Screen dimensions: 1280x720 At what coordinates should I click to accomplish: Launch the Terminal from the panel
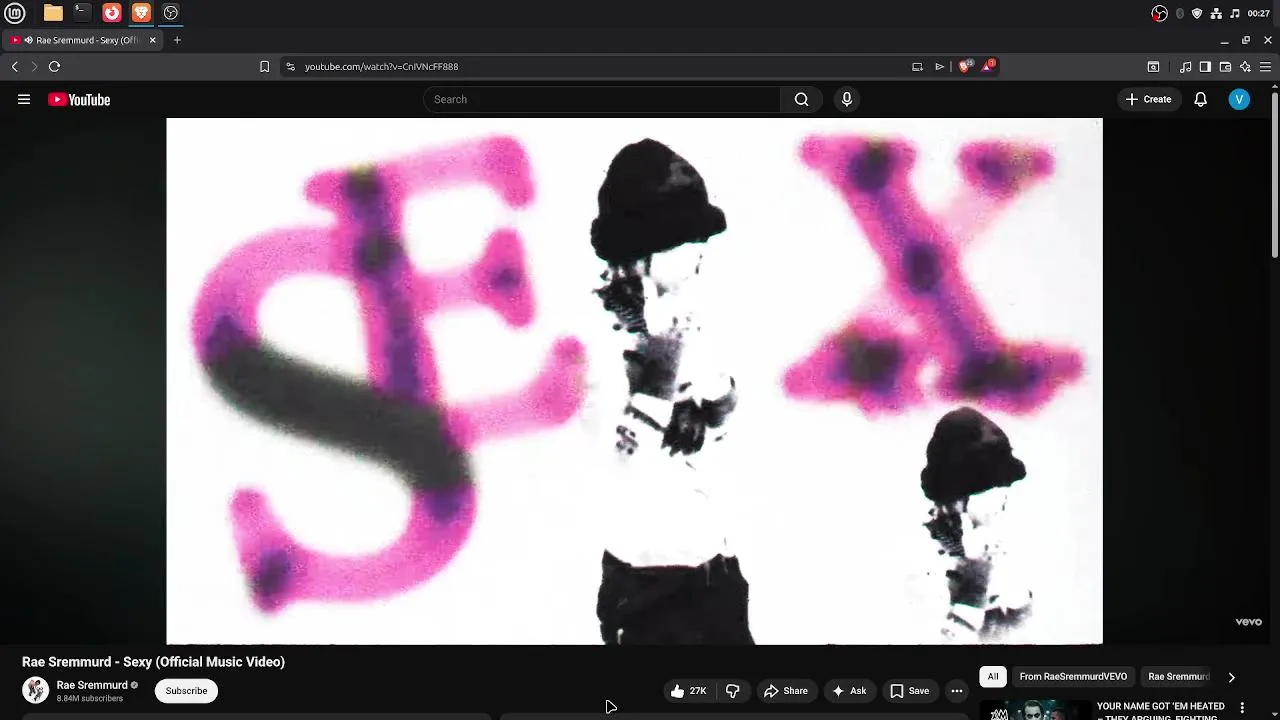pyautogui.click(x=82, y=13)
